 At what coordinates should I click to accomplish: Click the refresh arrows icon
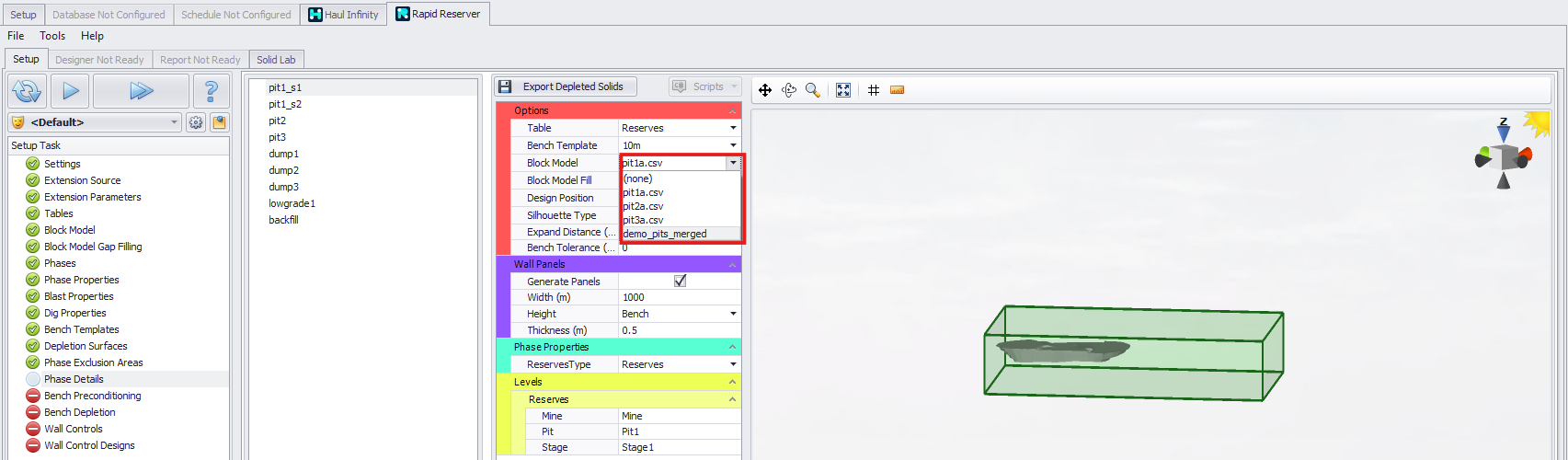27,91
